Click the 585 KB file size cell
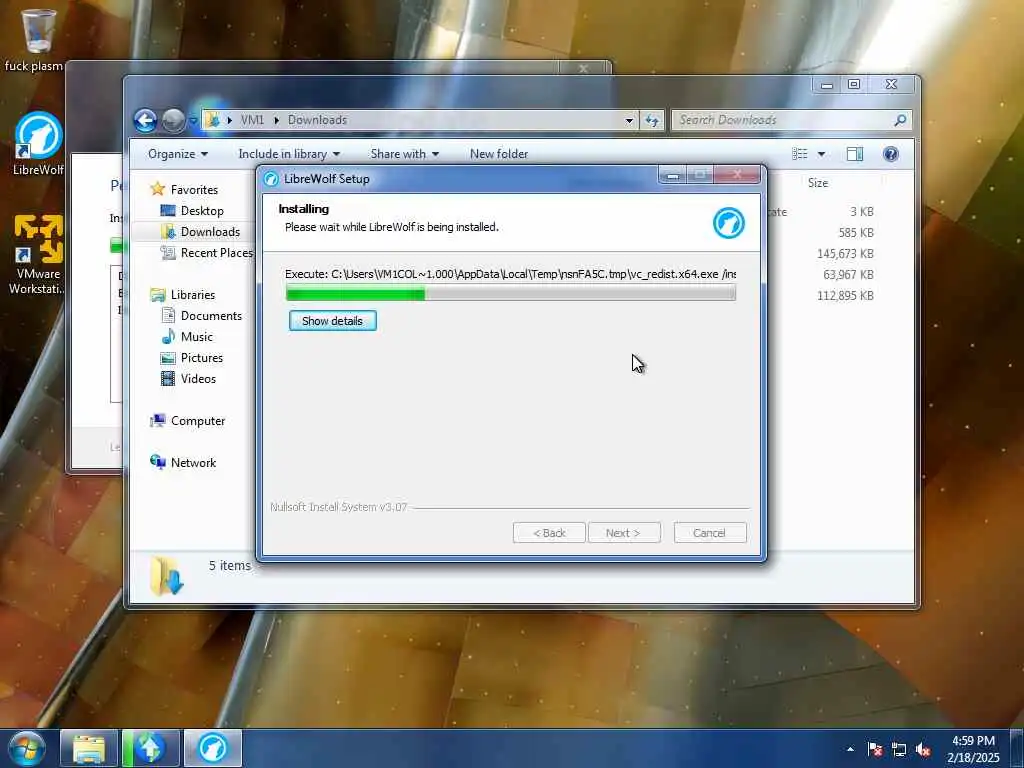The height and width of the screenshot is (768, 1024). (856, 232)
